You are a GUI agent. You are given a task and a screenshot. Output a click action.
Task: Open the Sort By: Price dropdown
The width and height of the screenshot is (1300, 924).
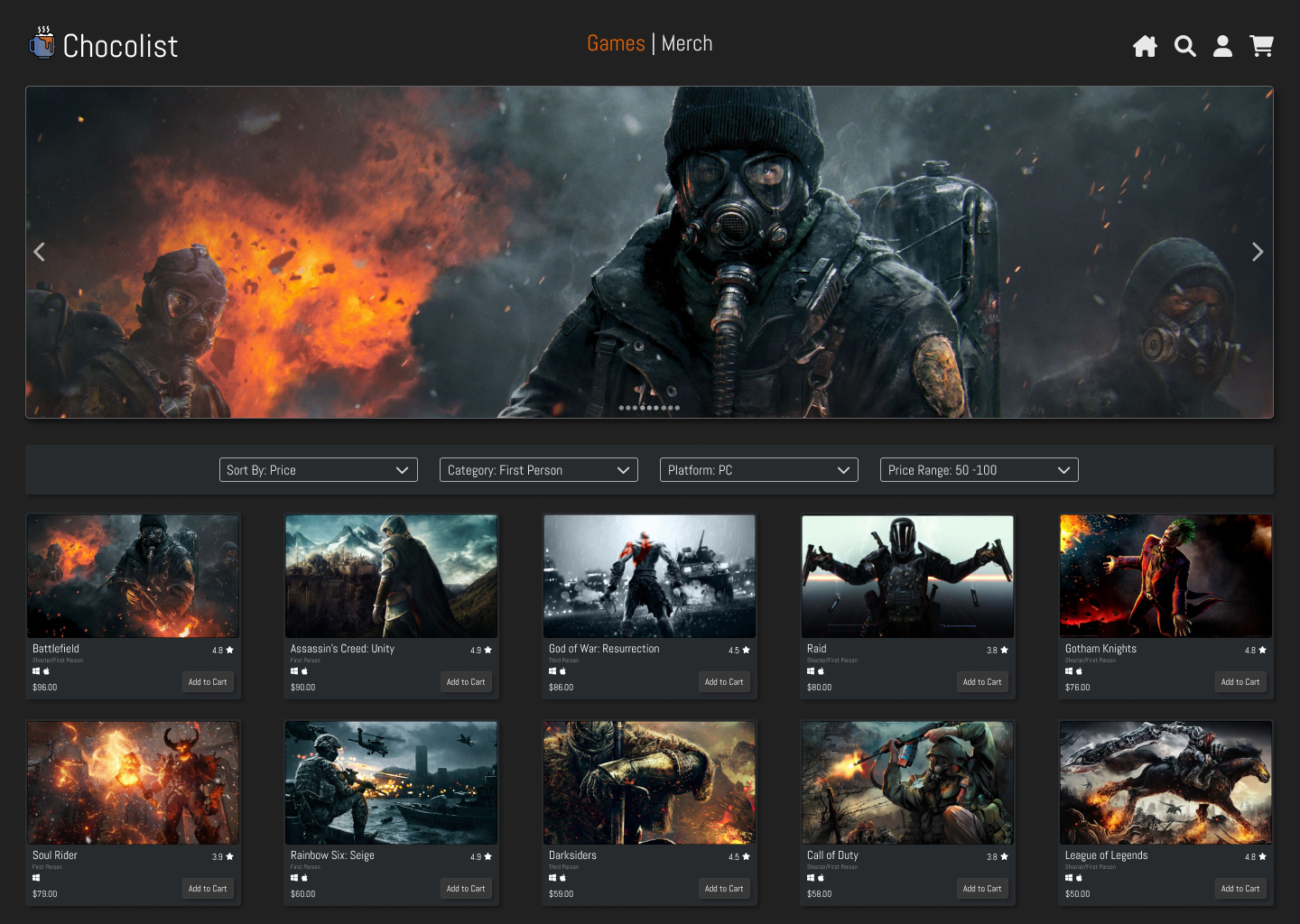(x=319, y=470)
